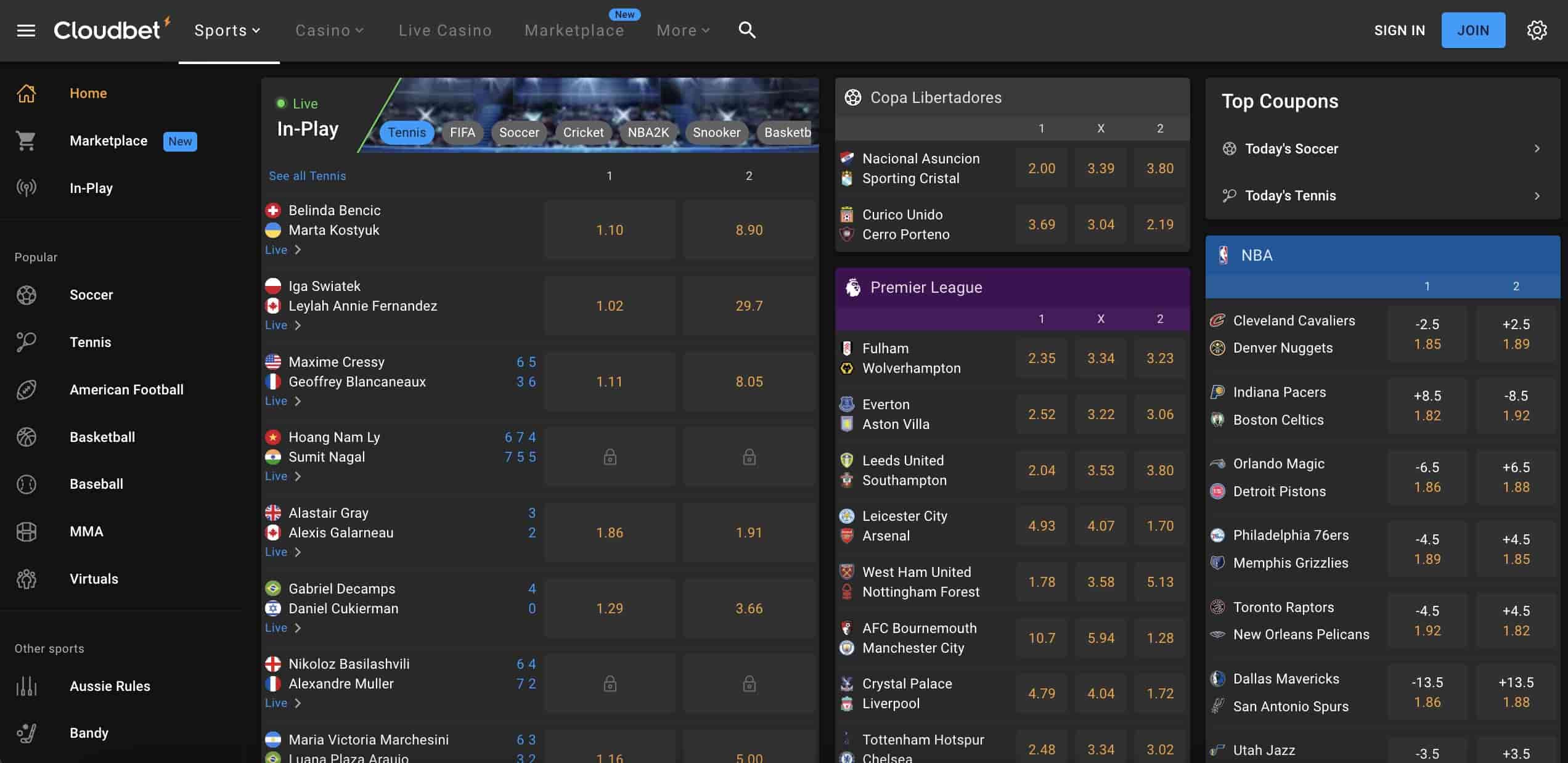The height and width of the screenshot is (763, 1568).
Task: Select the MMA glove icon
Action: 26,531
